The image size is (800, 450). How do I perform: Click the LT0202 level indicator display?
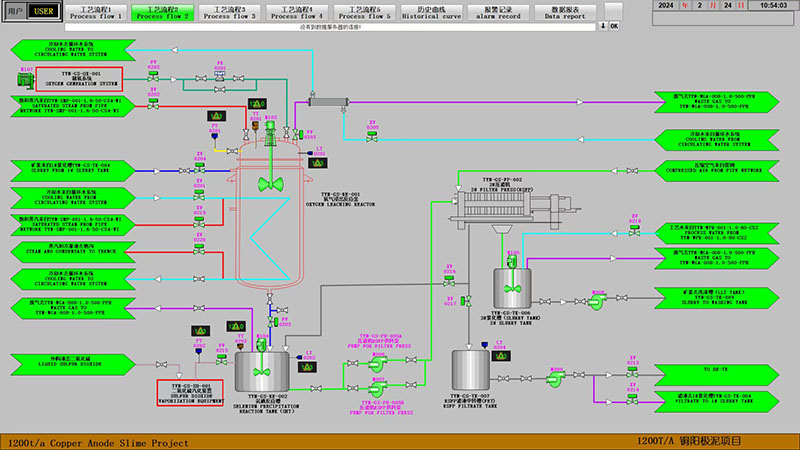[307, 367]
